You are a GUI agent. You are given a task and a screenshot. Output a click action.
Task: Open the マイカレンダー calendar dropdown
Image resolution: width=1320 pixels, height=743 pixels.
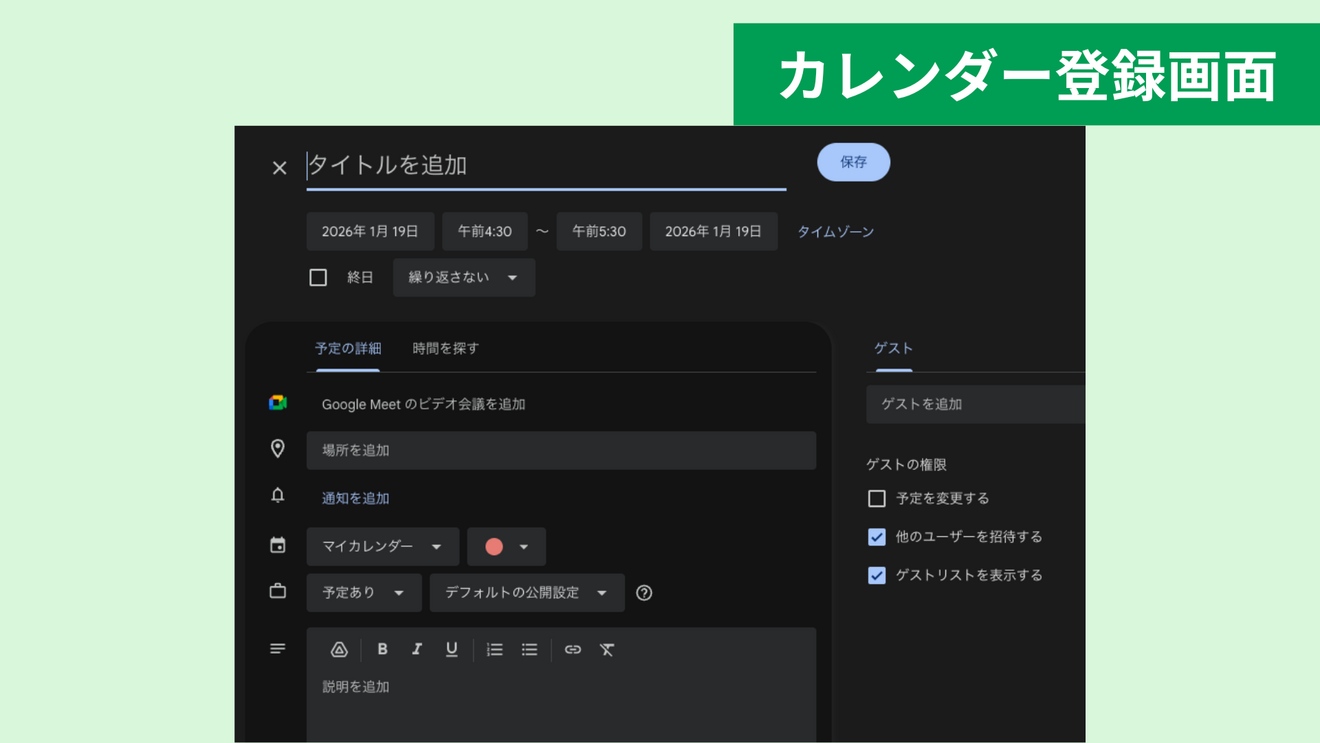(383, 546)
